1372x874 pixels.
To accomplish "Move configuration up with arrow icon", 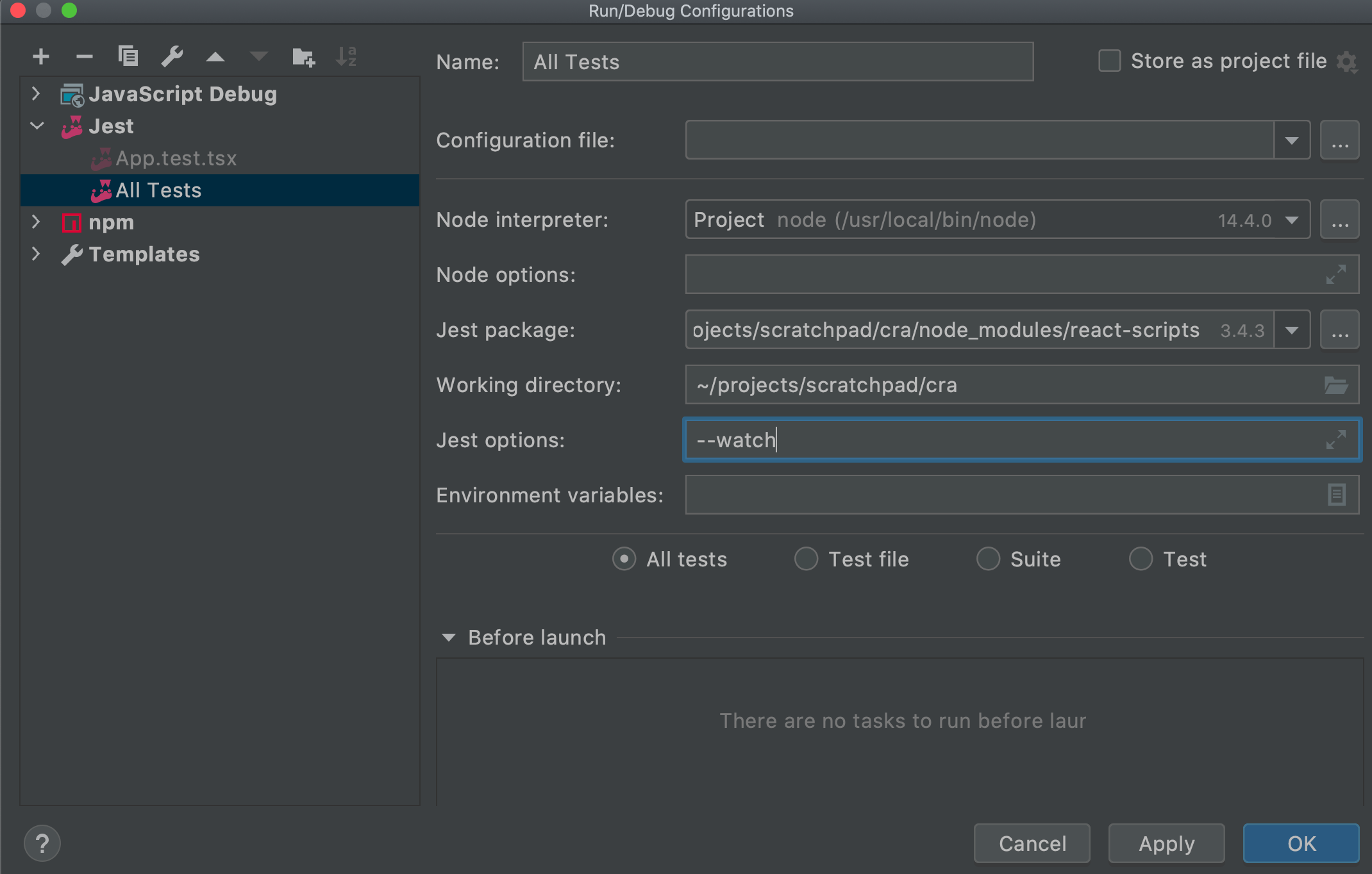I will [215, 56].
